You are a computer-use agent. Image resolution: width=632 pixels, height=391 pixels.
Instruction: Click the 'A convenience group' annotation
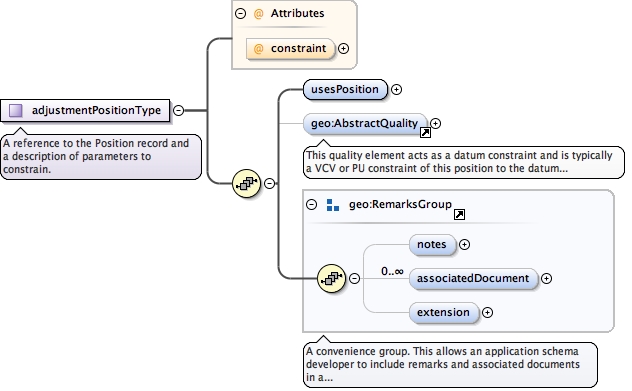tap(450, 364)
